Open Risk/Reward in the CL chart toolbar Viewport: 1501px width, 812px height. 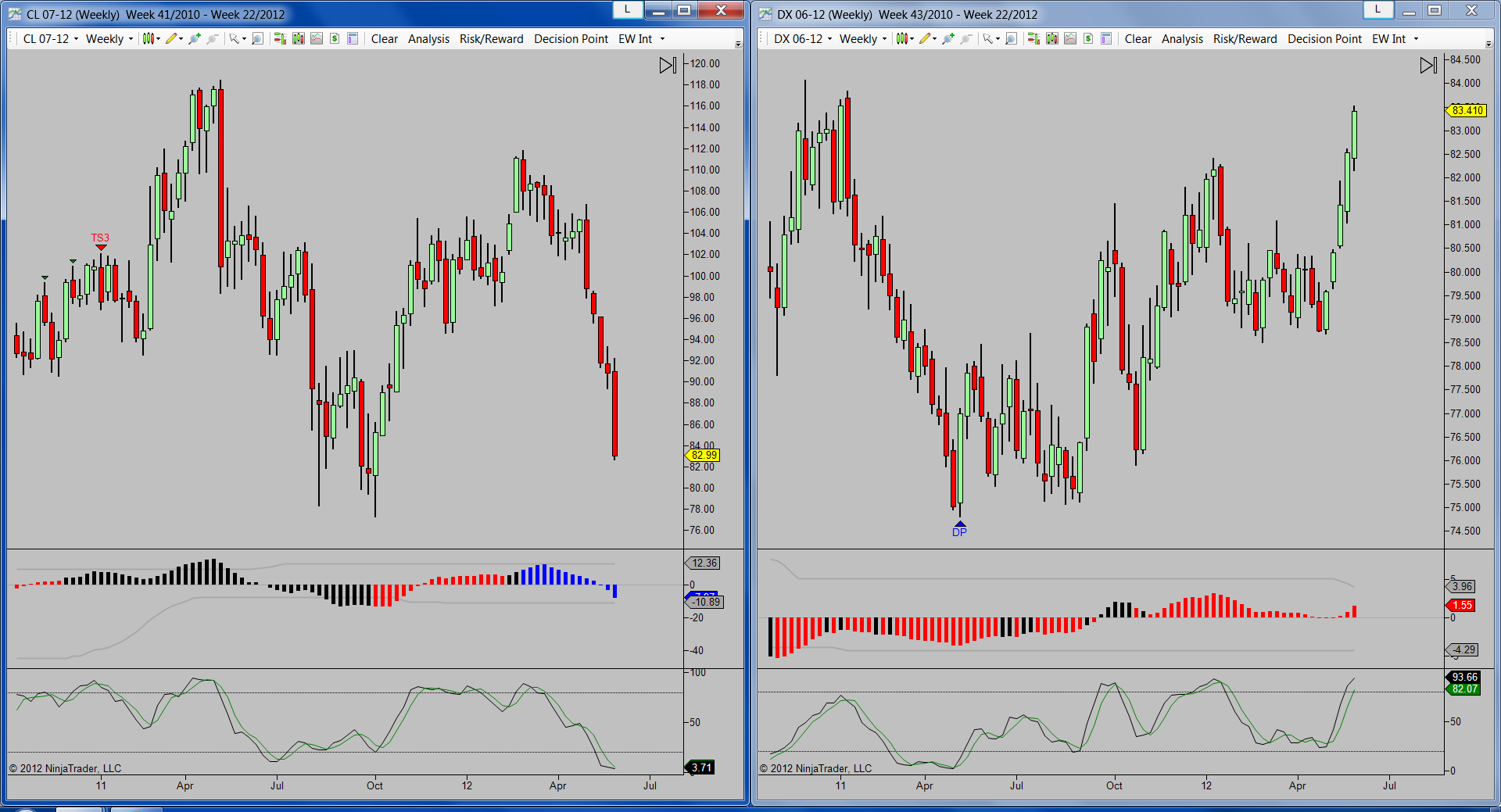[x=492, y=39]
